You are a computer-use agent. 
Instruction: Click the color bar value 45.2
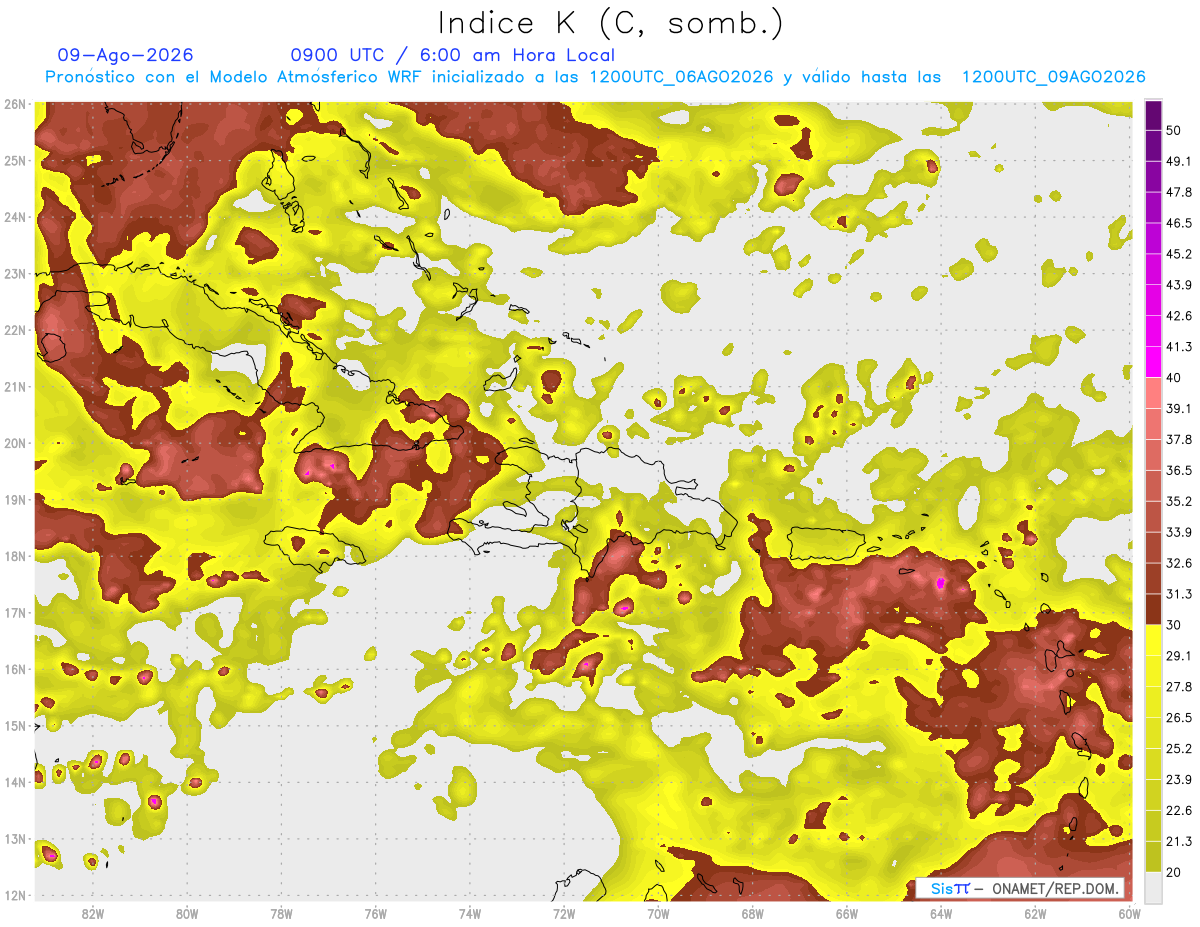pos(1179,254)
